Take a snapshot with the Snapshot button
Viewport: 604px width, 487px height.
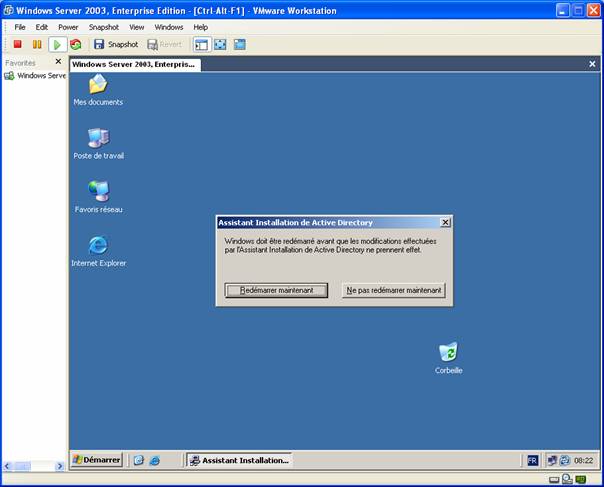pyautogui.click(x=116, y=44)
